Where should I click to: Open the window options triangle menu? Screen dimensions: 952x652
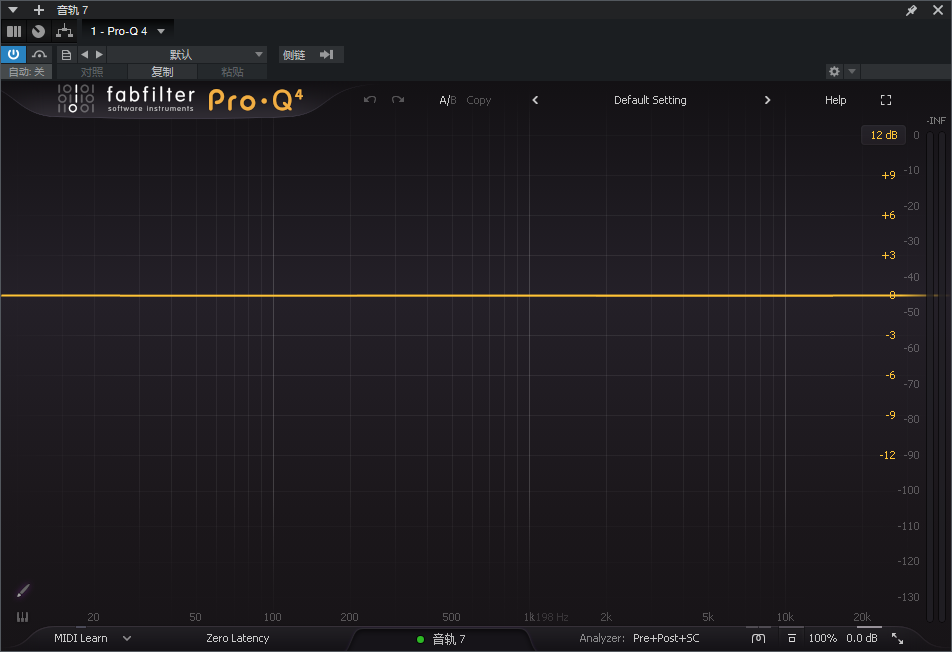pos(13,10)
